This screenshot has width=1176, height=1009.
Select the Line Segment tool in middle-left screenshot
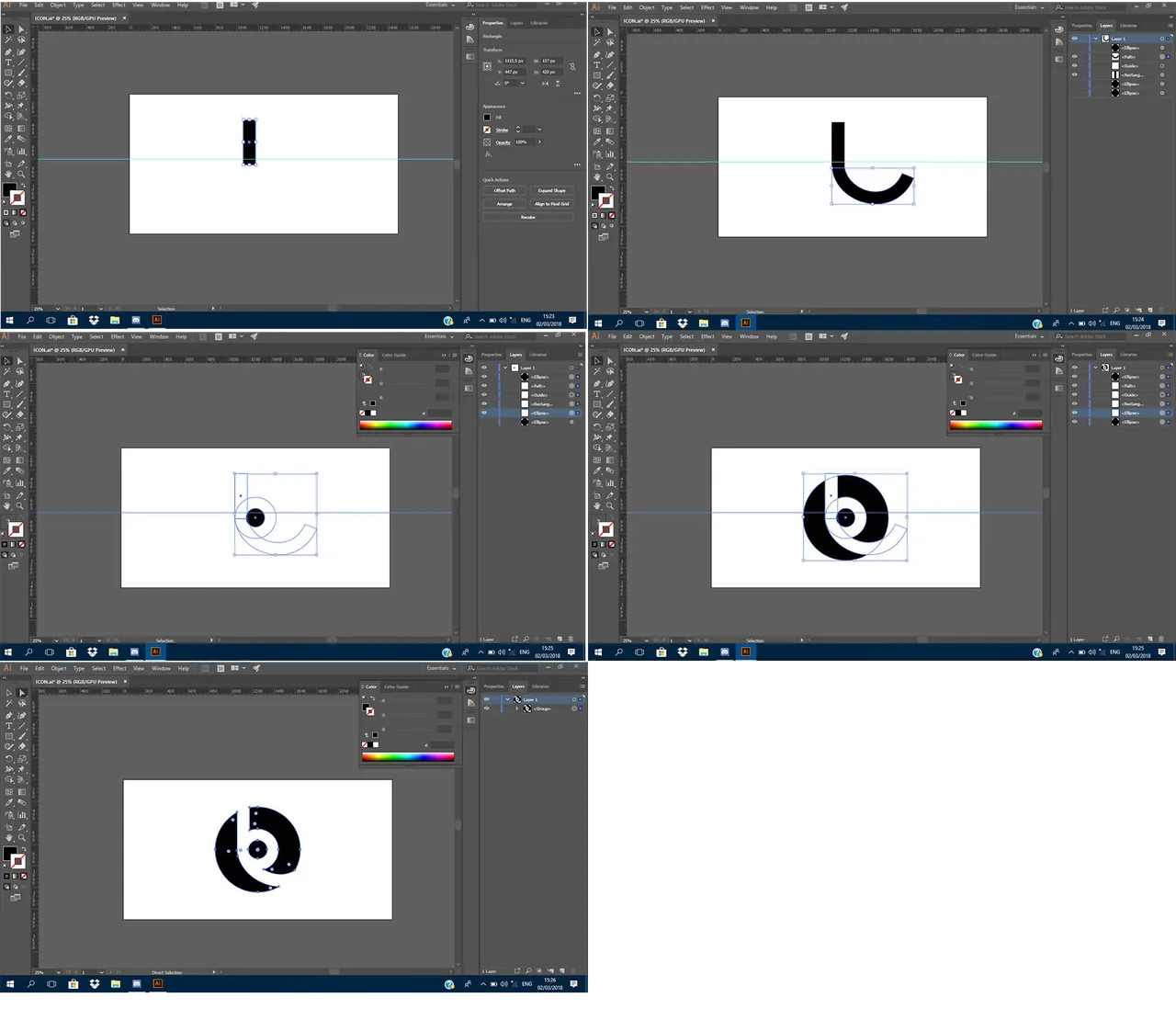20,393
